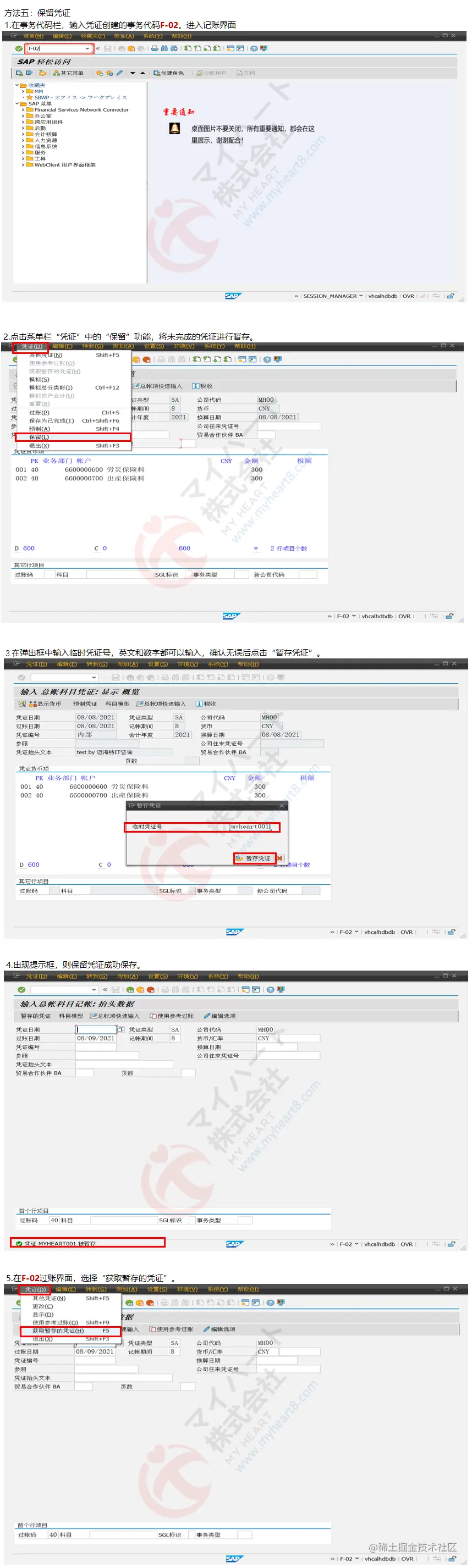The width and height of the screenshot is (472, 1568).
Task: Click the transaction code field containing f-02
Action: pos(59,48)
